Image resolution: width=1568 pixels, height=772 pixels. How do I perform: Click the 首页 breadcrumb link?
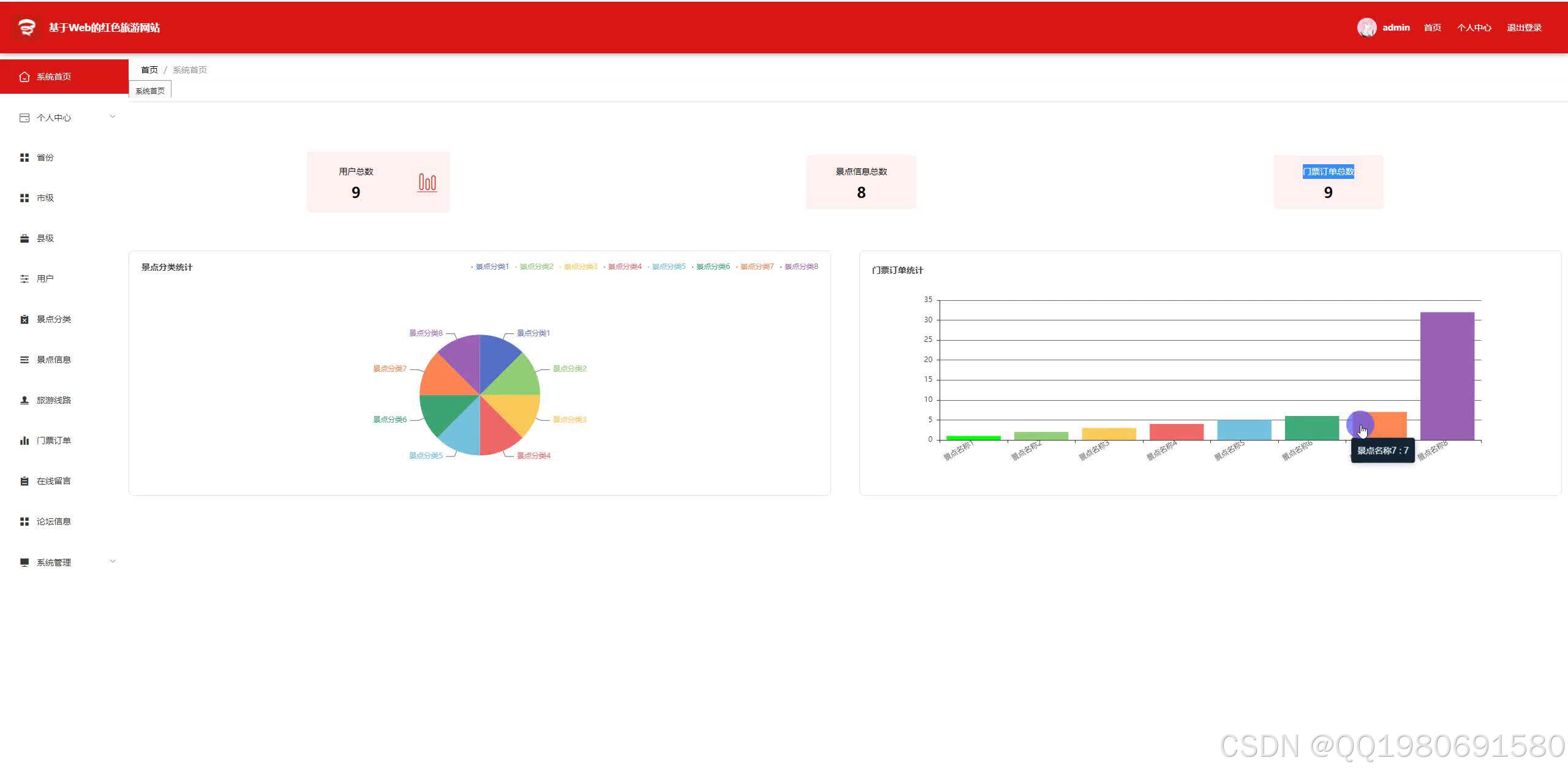[x=149, y=70]
